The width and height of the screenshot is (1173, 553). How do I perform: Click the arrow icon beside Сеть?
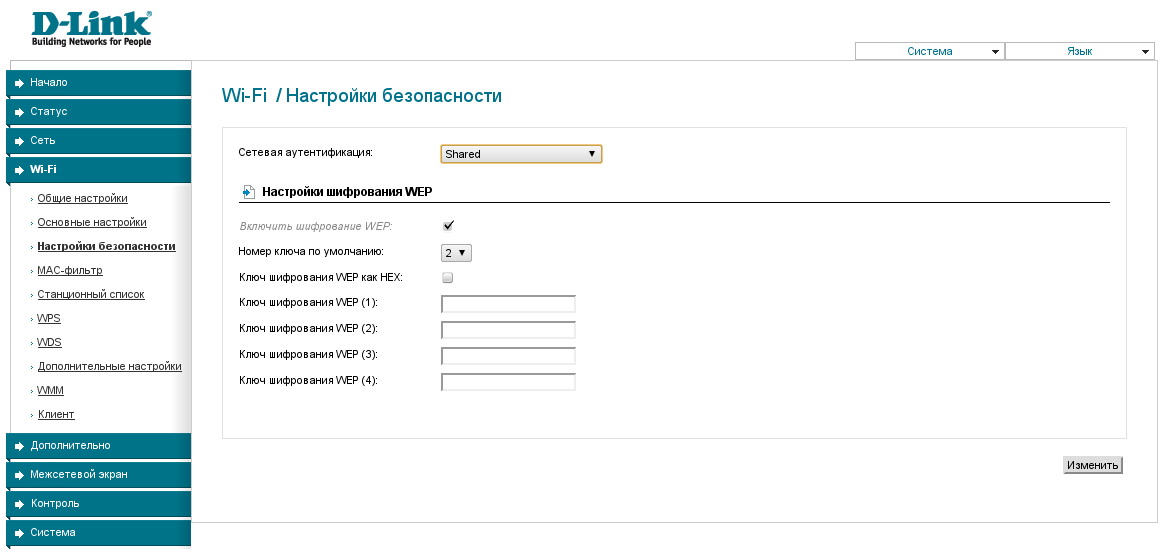19,141
